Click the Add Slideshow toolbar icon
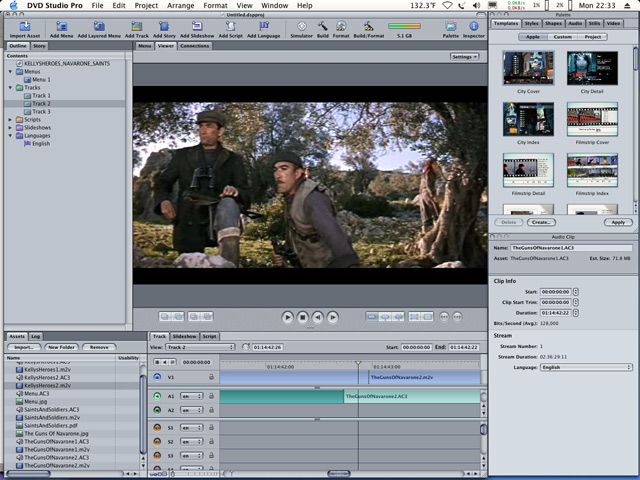The height and width of the screenshot is (480, 640). tap(197, 27)
